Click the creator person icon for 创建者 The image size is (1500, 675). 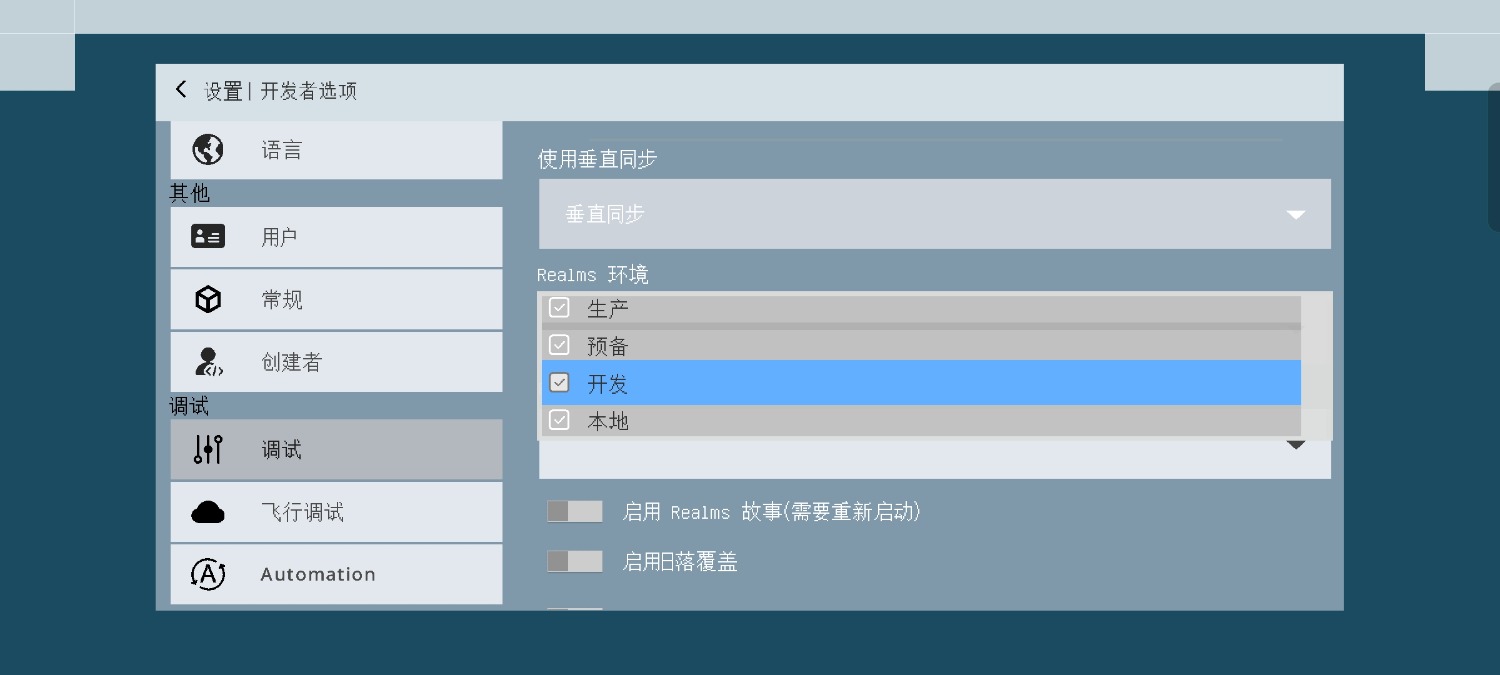coord(208,362)
